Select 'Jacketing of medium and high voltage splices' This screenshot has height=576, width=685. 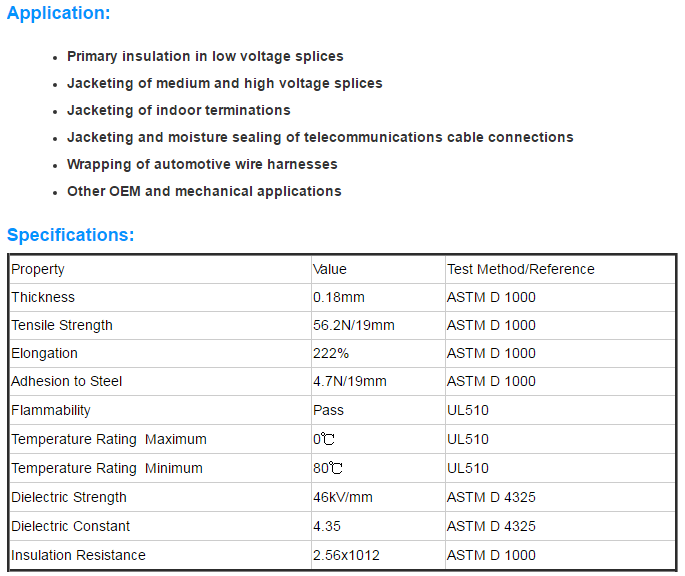click(225, 83)
